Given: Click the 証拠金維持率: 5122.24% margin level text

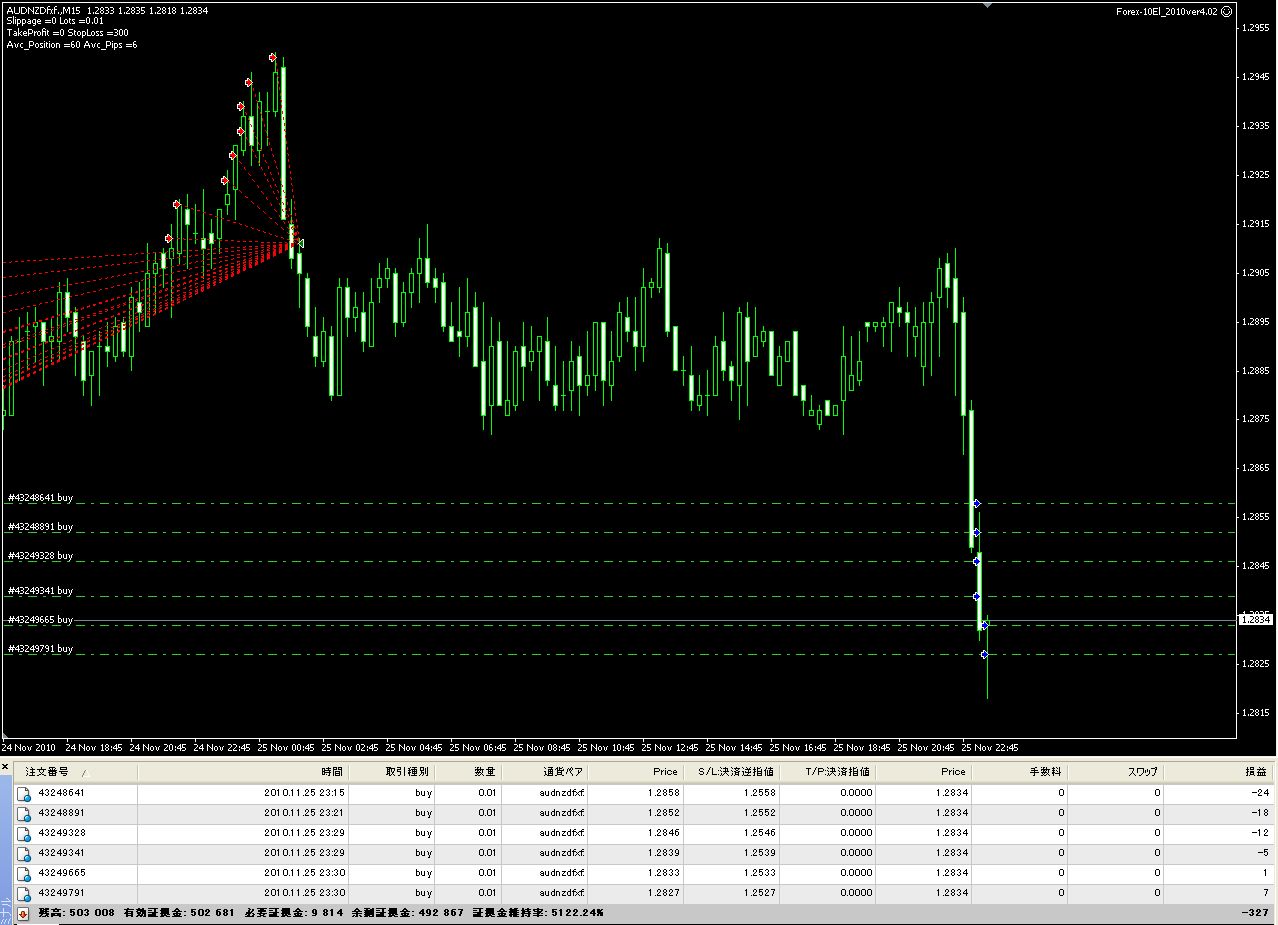Looking at the screenshot, I should coord(538,913).
